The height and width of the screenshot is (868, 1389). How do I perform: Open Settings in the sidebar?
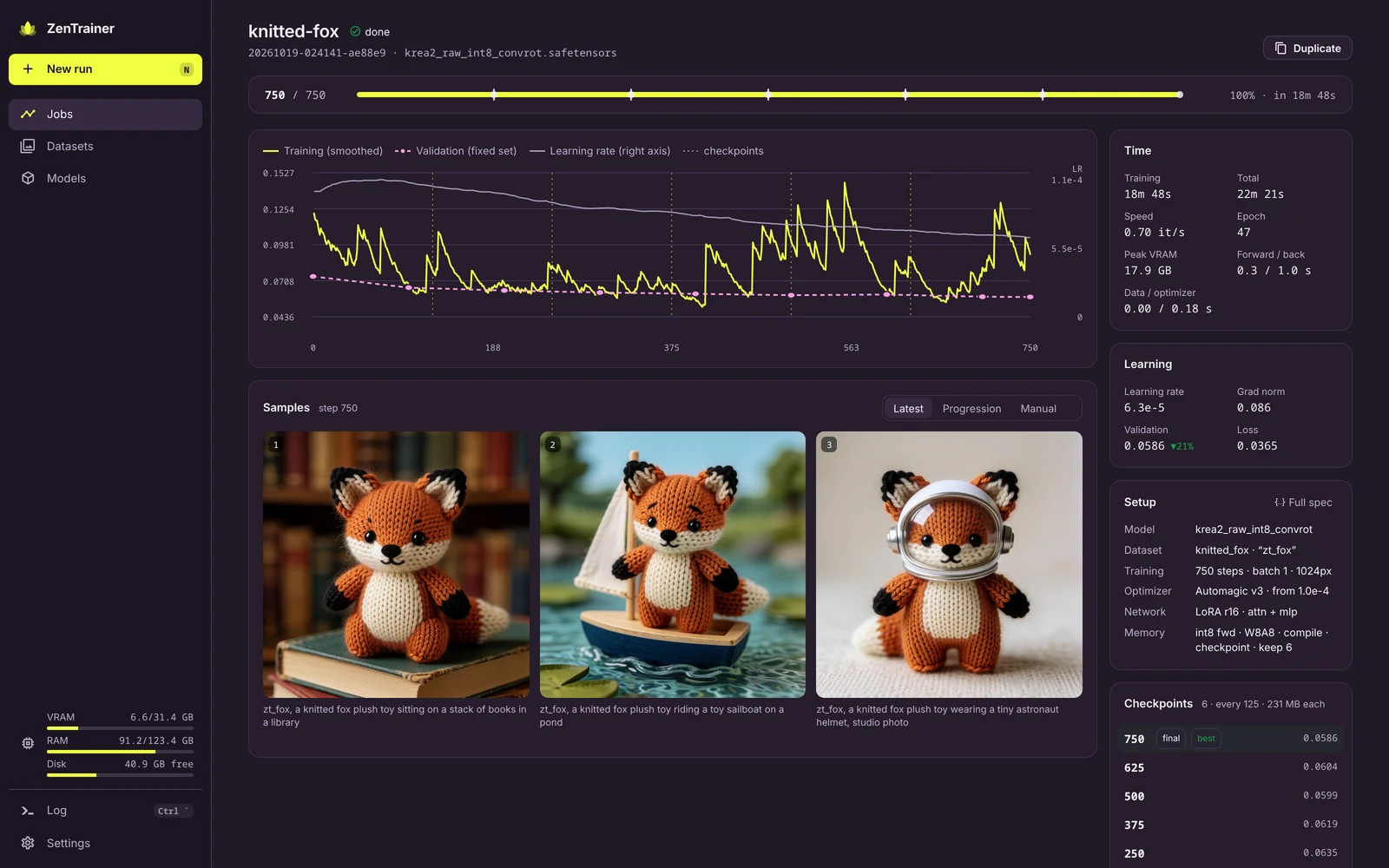[105, 843]
